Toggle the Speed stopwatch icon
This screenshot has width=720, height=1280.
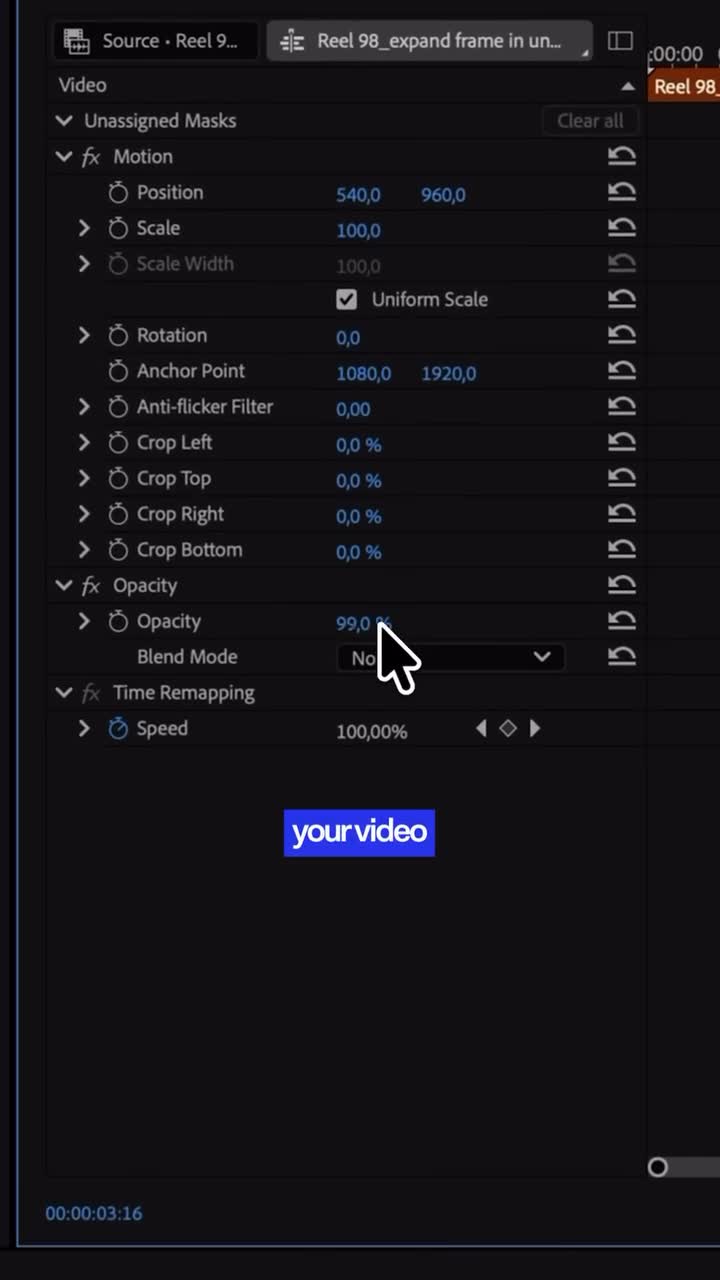tap(118, 729)
